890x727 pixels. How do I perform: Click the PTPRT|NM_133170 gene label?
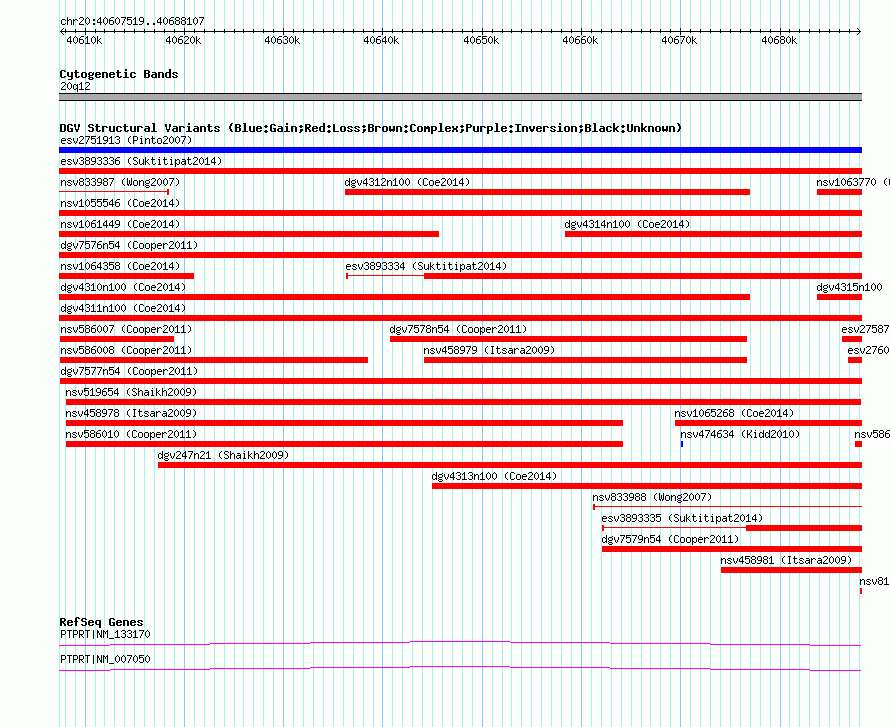[x=105, y=634]
